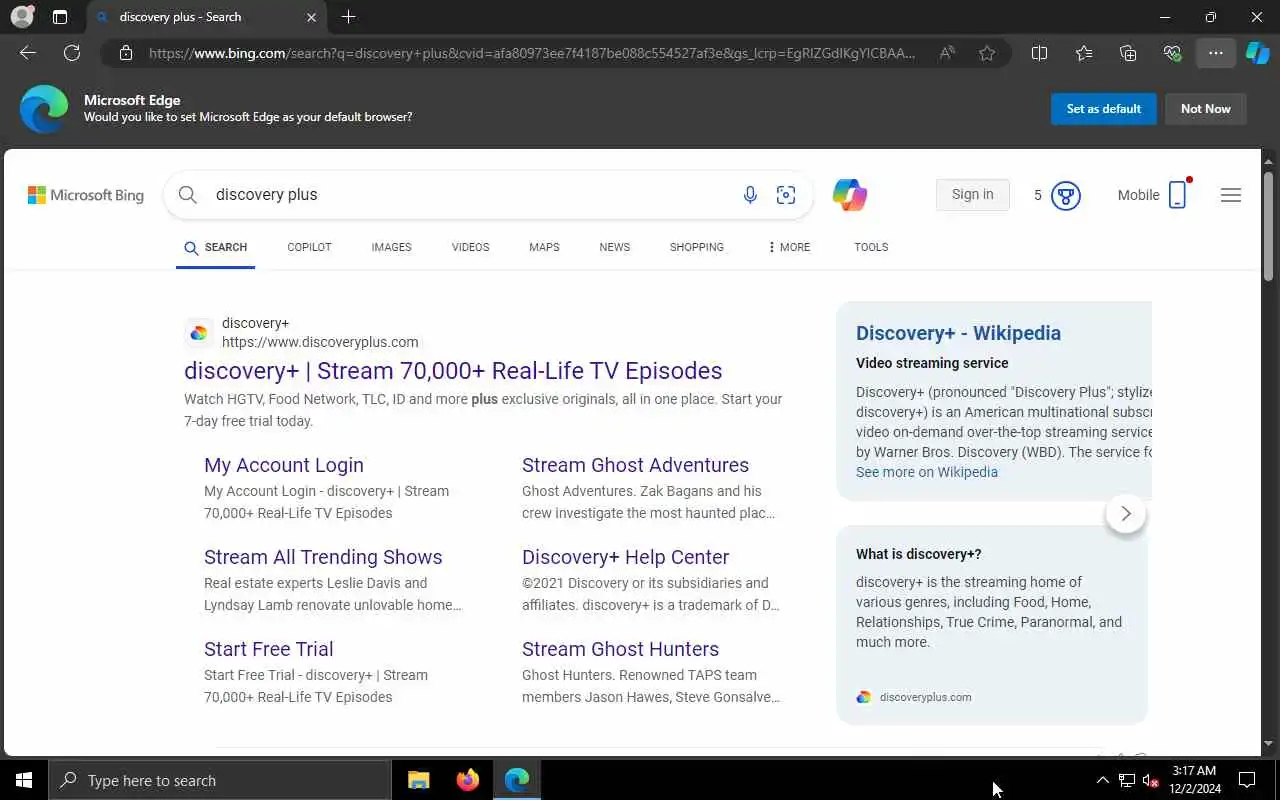Open the taskbar clock showing 3:17 AM
This screenshot has width=1280, height=800.
(x=1193, y=780)
